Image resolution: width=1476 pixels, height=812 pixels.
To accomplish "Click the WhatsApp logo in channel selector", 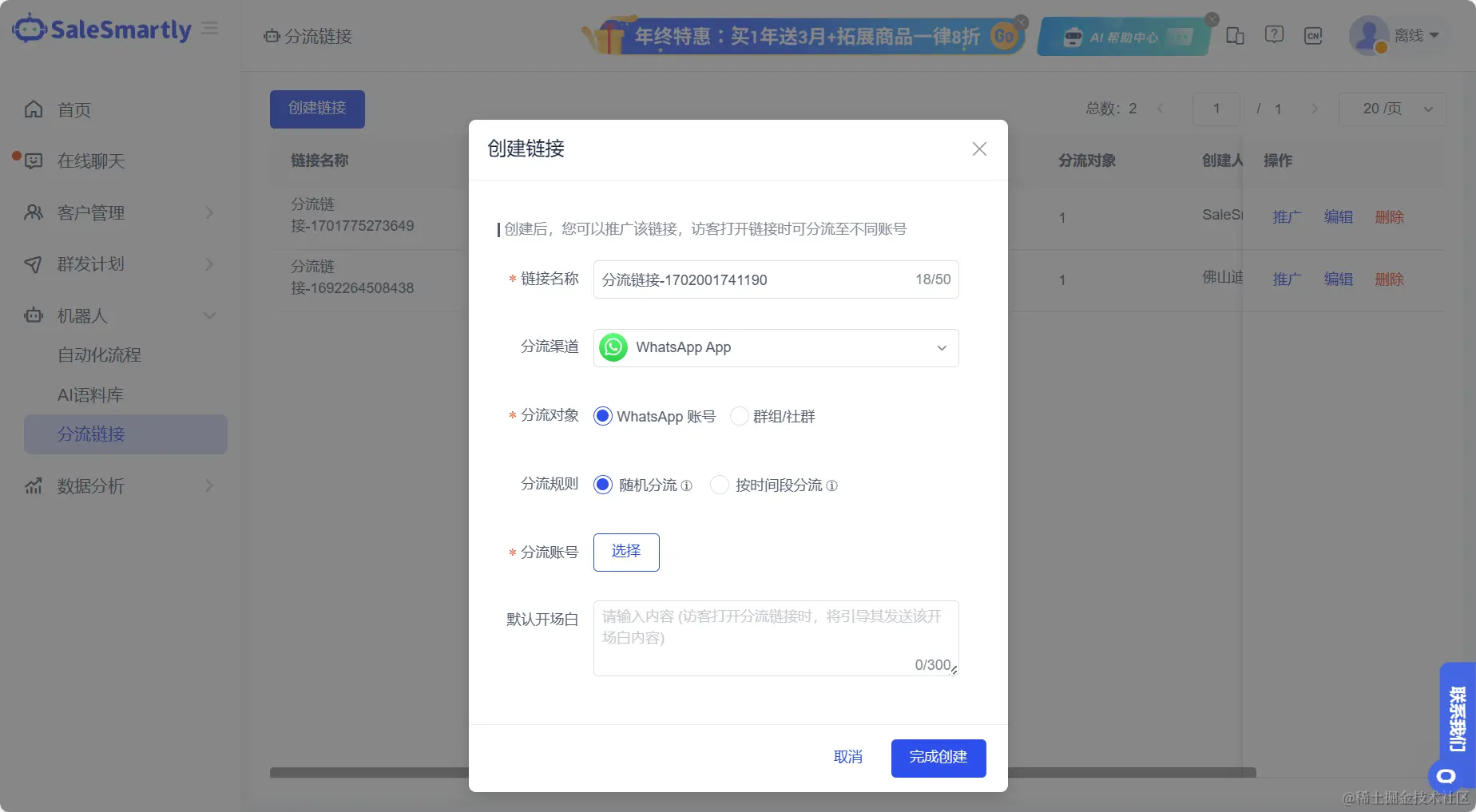I will [x=613, y=347].
